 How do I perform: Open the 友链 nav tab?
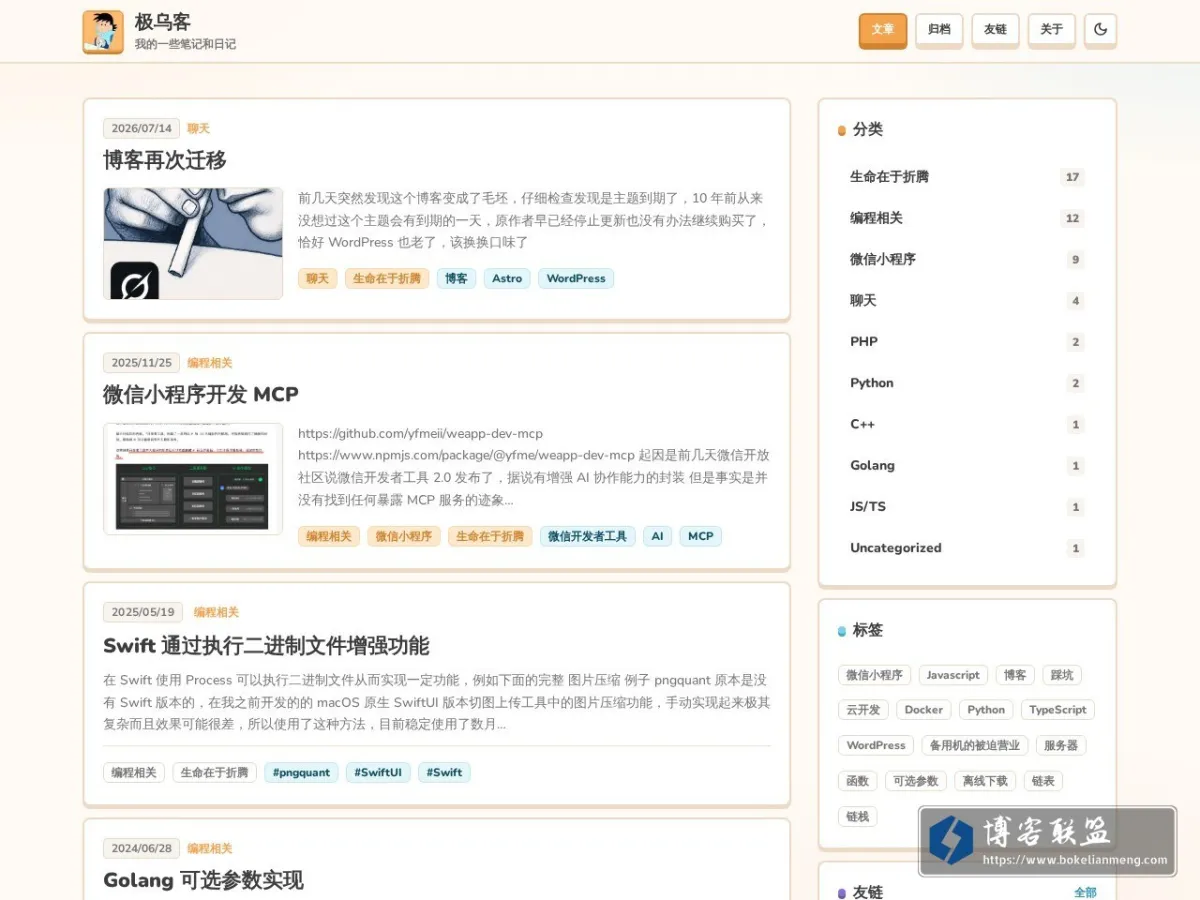pyautogui.click(x=995, y=30)
